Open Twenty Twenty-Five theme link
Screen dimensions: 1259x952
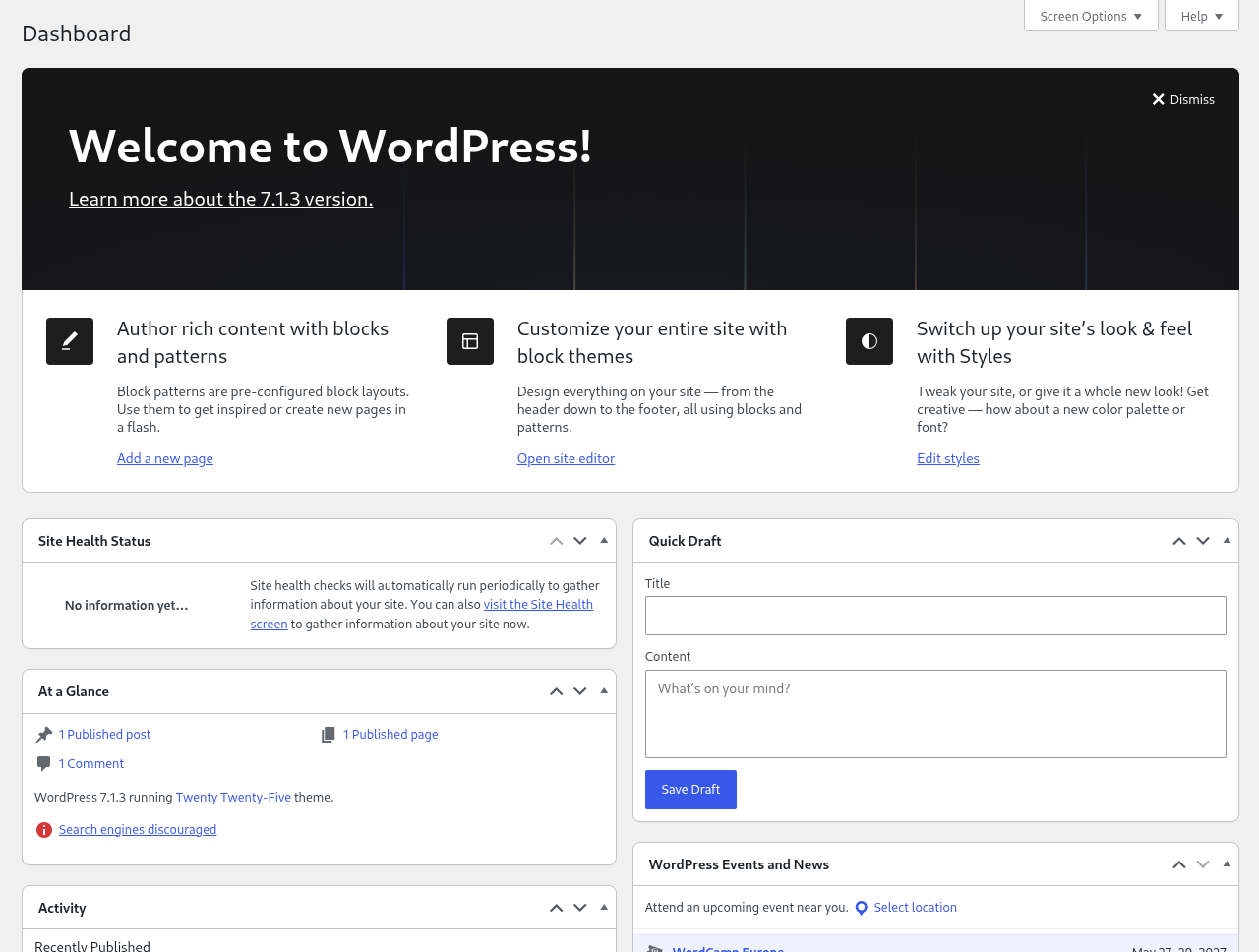(233, 798)
